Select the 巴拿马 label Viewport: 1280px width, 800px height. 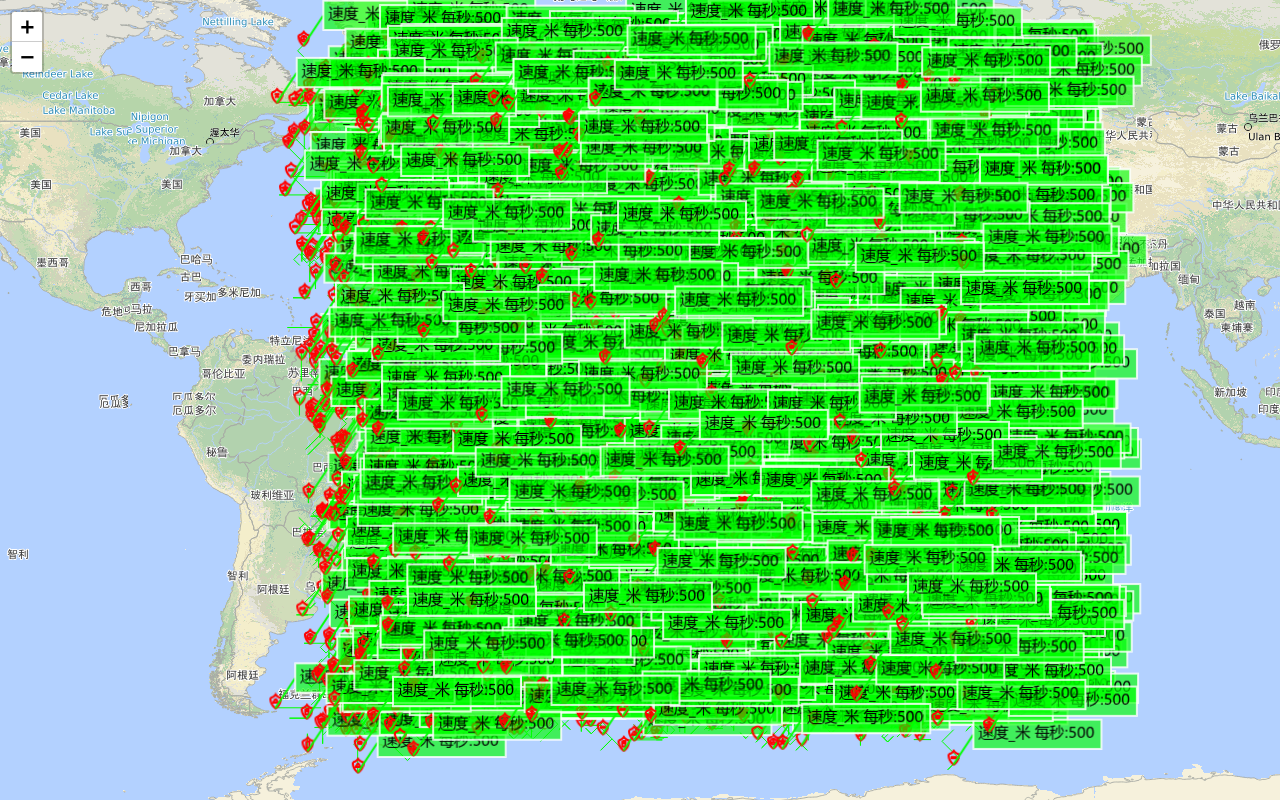coord(184,351)
